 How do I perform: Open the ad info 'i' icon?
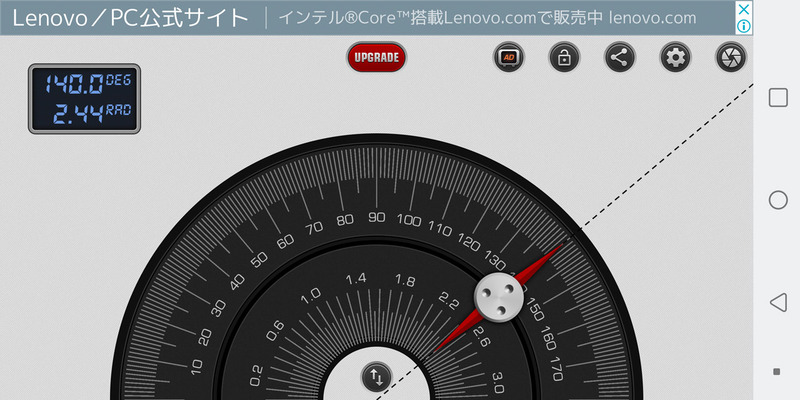(744, 26)
